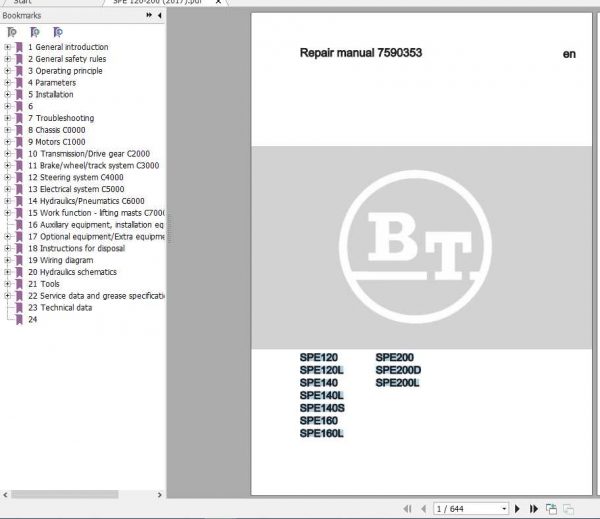The image size is (600, 519).
Task: Open bookmark 14 Hydraulics/Pneumatics C6000
Action: [86, 201]
